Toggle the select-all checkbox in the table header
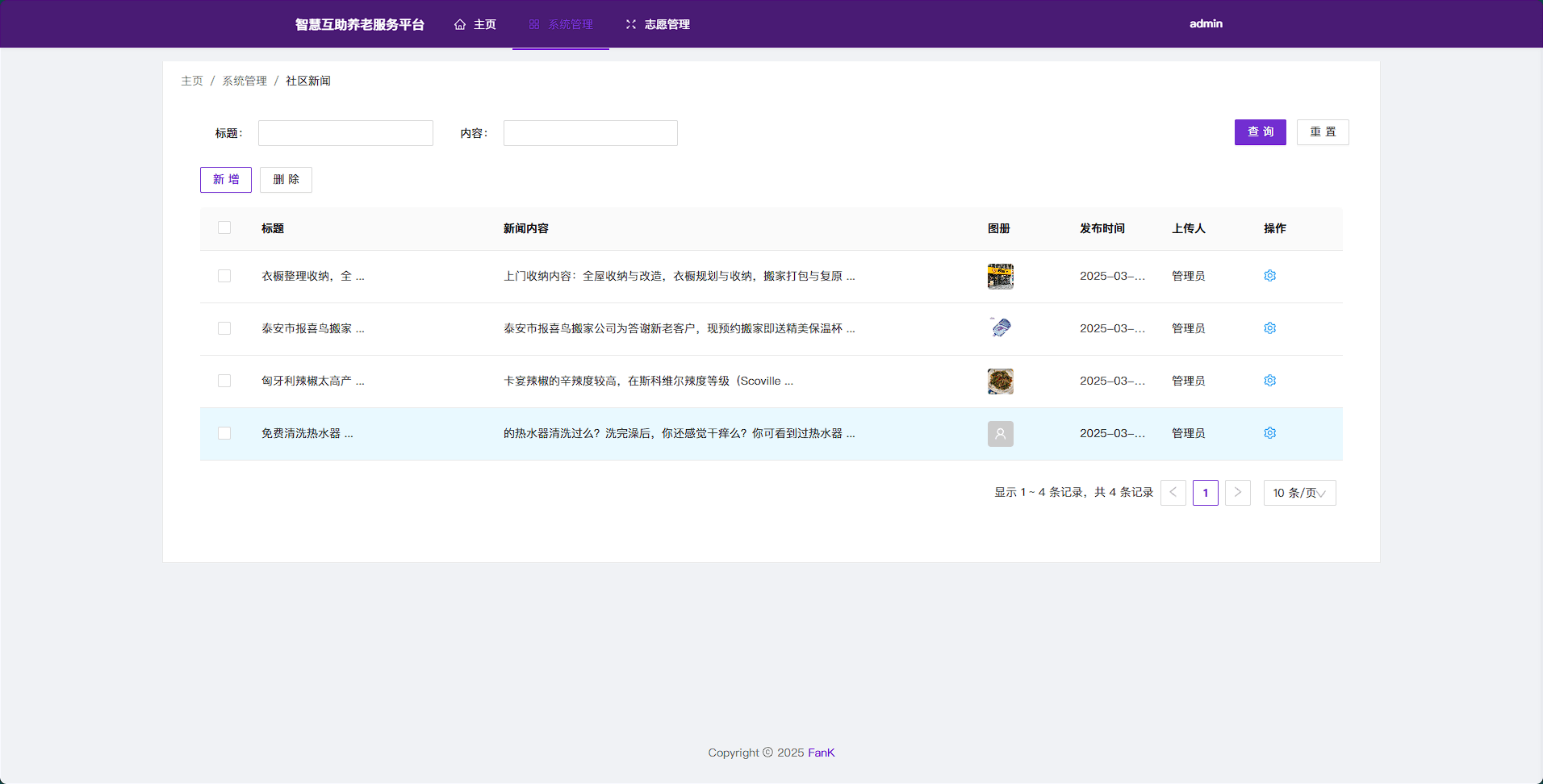This screenshot has width=1543, height=784. 224,228
